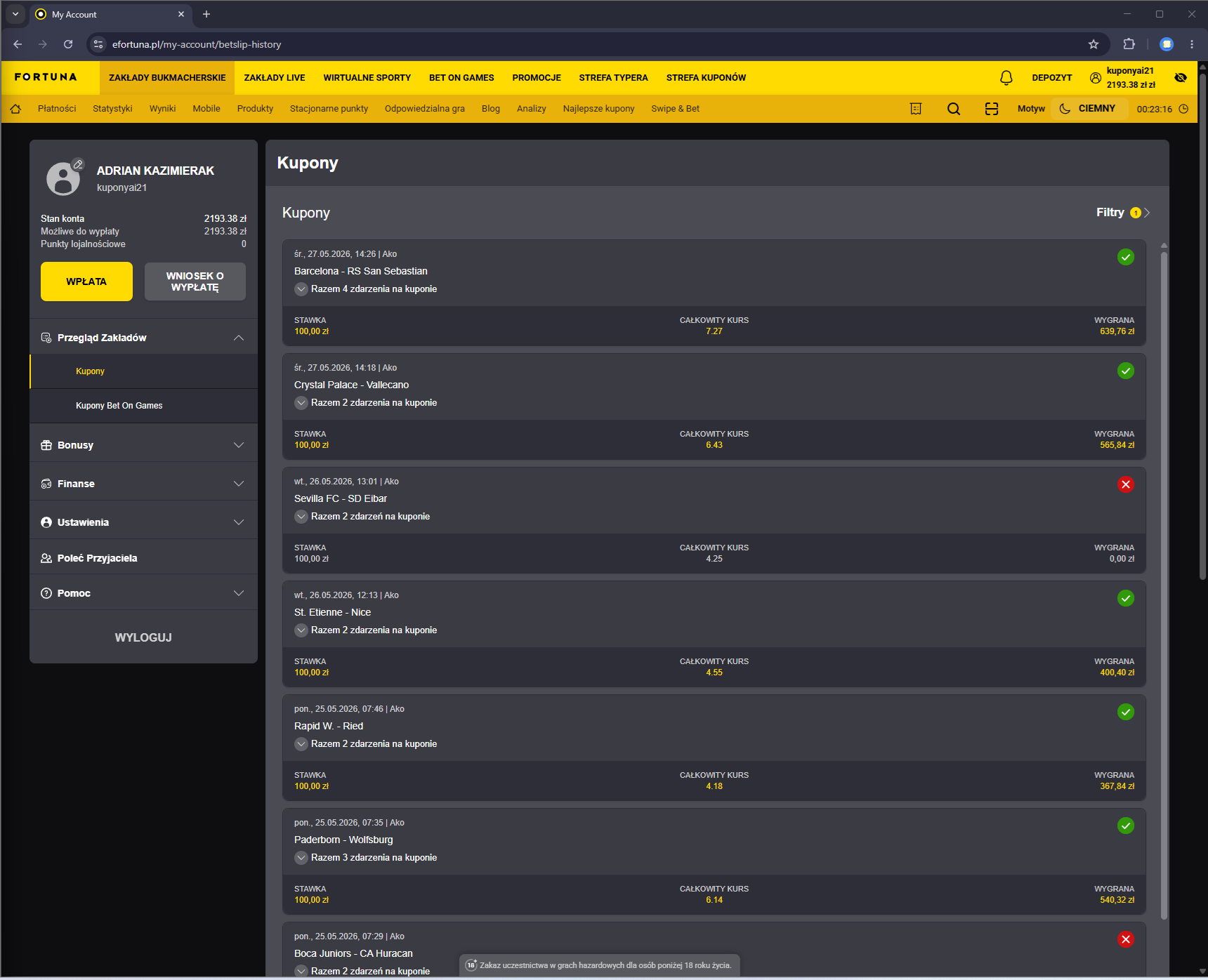1208x980 pixels.
Task: Bookmark this page with the star
Action: point(1094,44)
